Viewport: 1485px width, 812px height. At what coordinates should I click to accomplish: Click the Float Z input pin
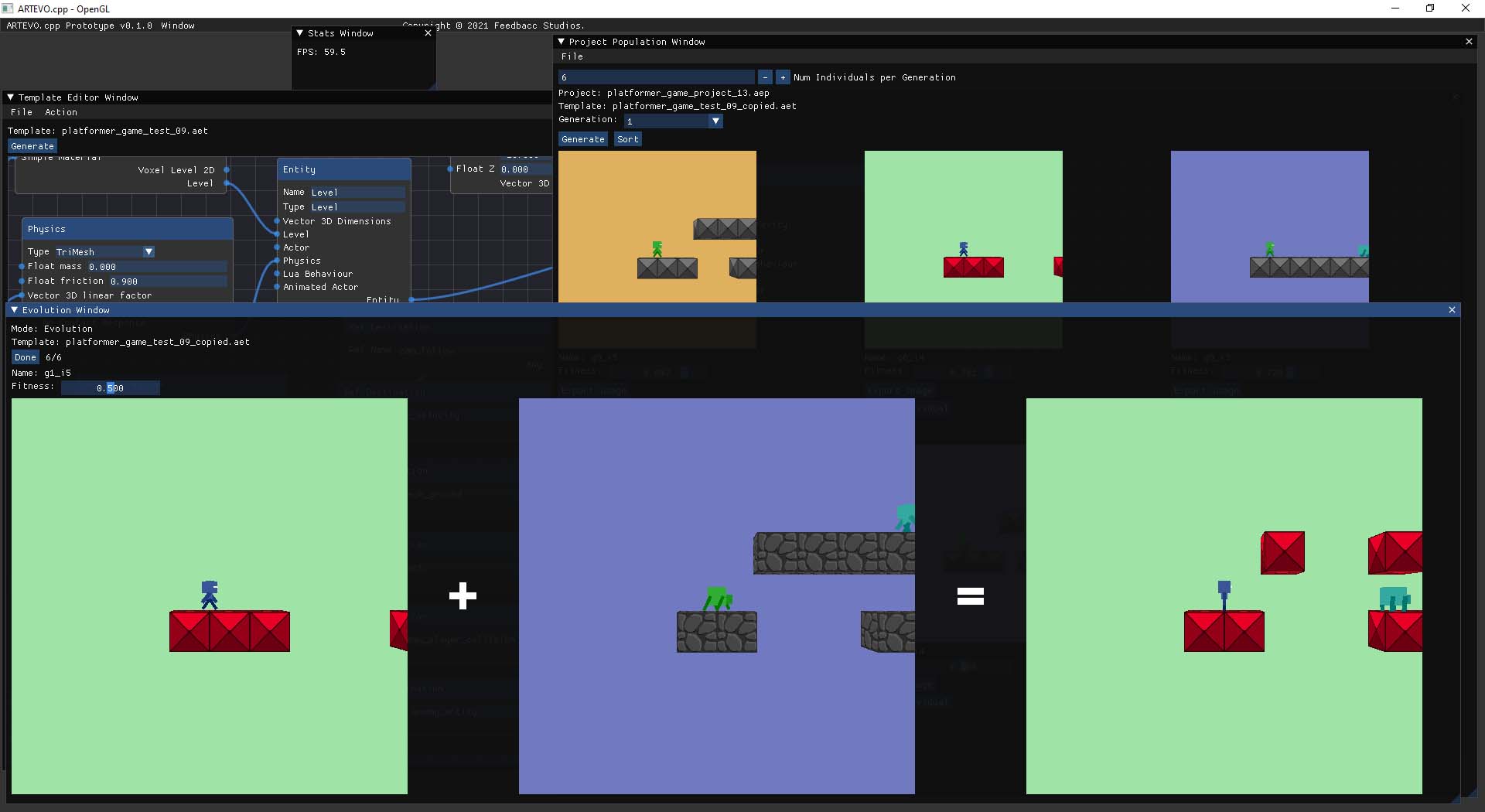tap(450, 169)
